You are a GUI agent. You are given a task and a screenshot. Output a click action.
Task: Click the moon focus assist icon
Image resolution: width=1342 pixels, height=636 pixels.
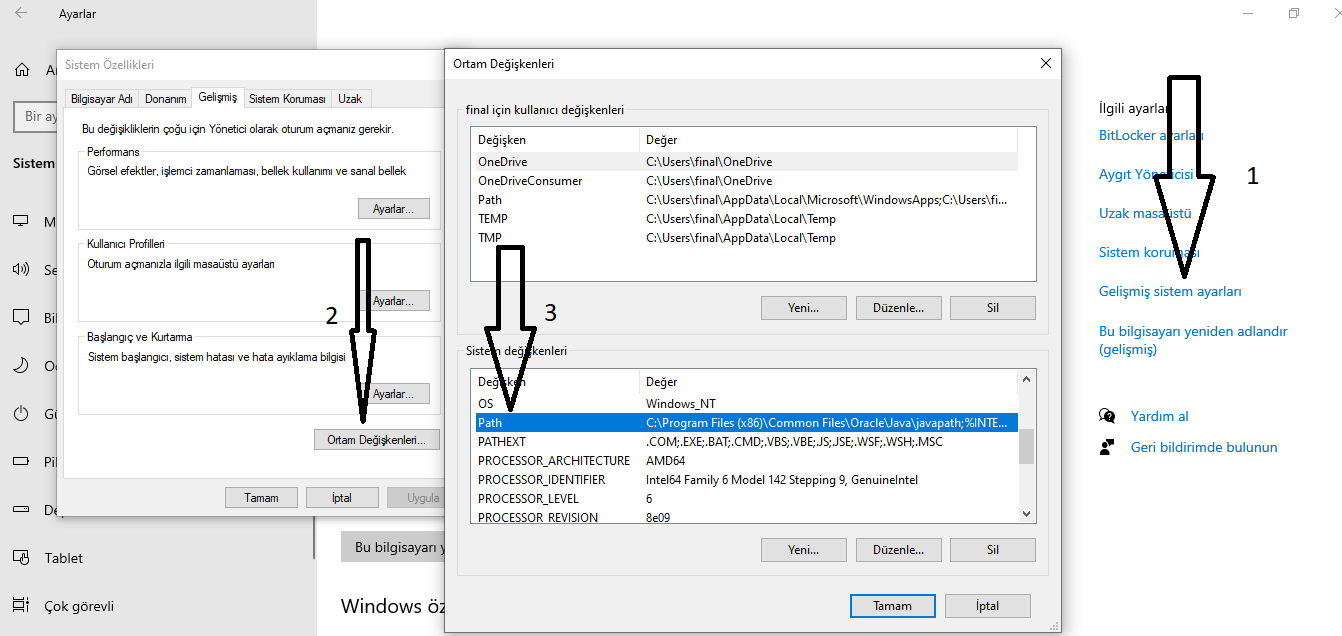pos(21,365)
